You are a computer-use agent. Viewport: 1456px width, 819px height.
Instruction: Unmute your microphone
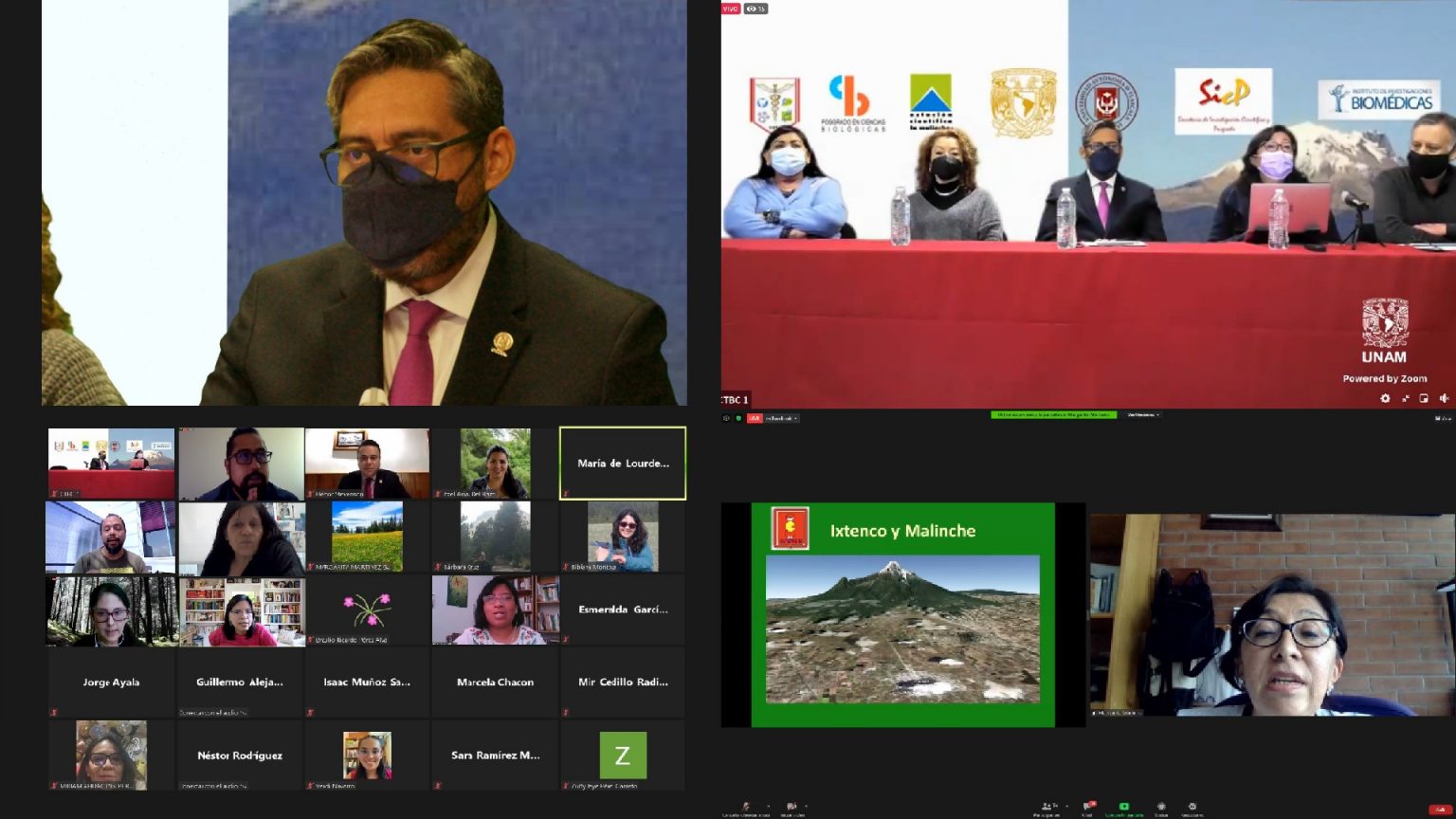[747, 805]
